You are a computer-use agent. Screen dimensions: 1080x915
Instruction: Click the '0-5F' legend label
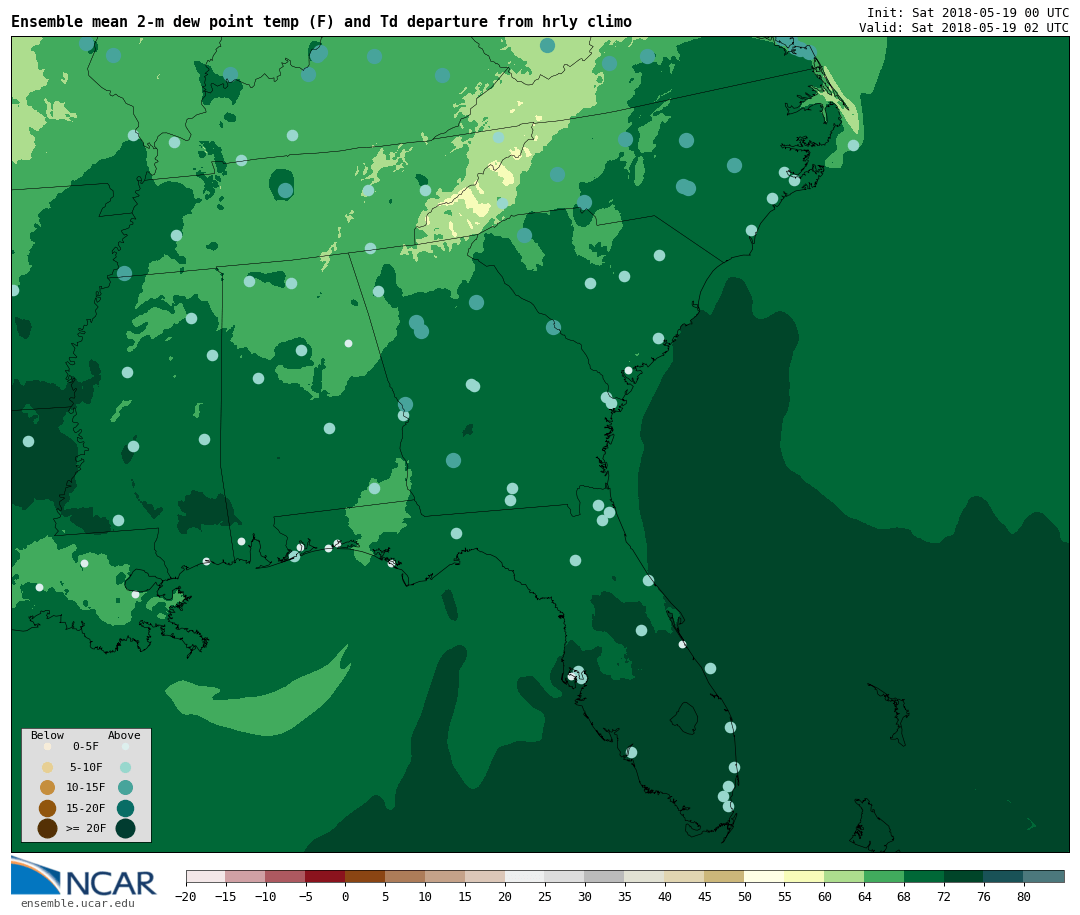click(x=86, y=746)
